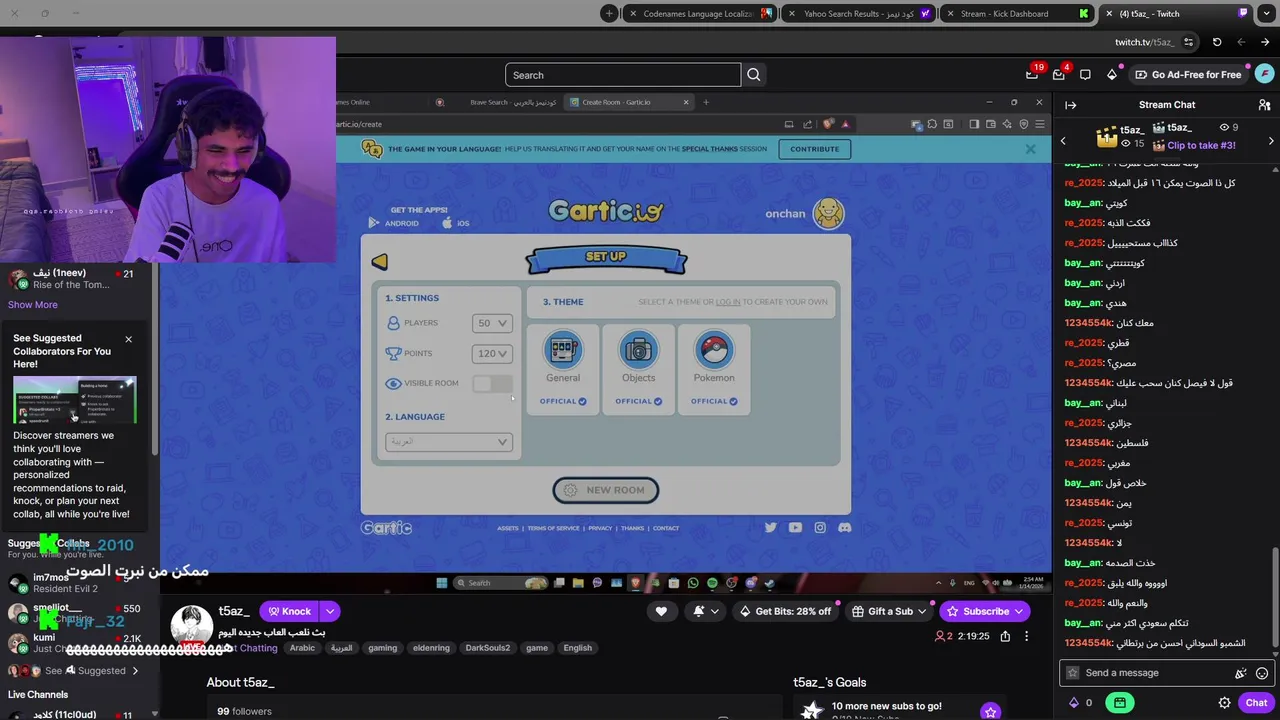
Task: Open the Points 120 dropdown
Action: tap(492, 353)
